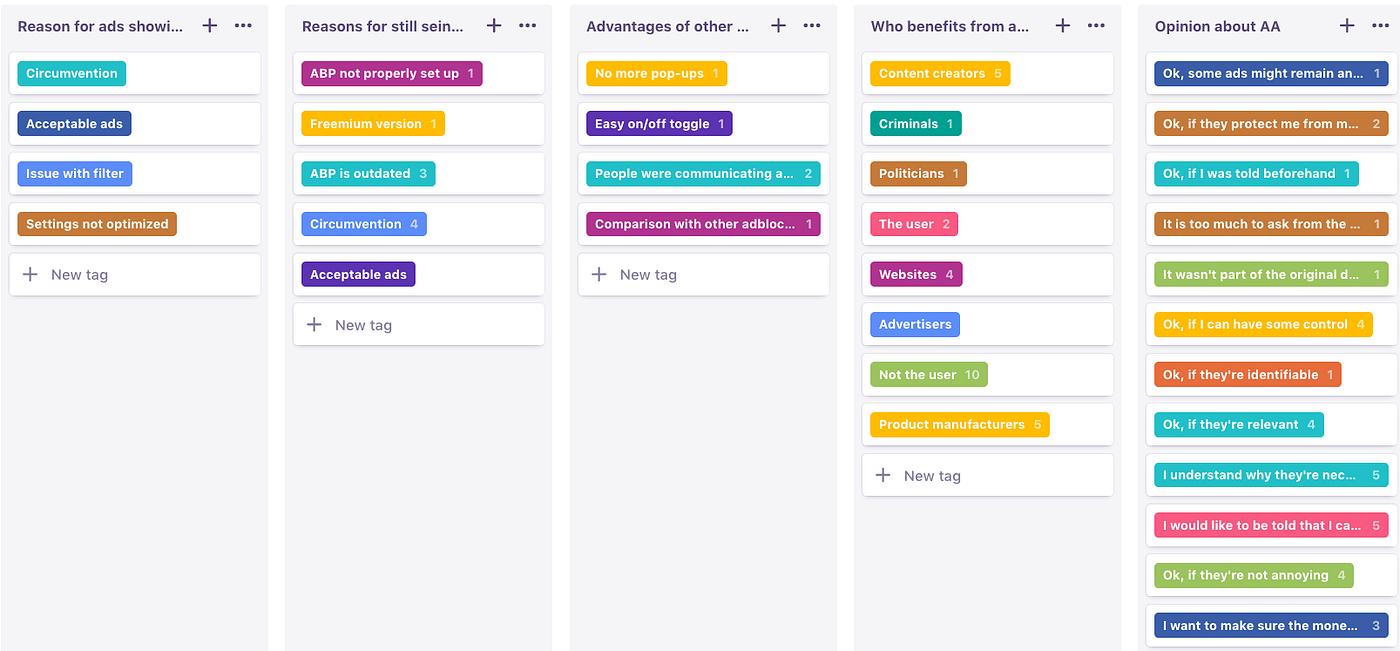Image resolution: width=1400 pixels, height=651 pixels.
Task: Click the "No more pop-ups" tag
Action: pos(655,73)
